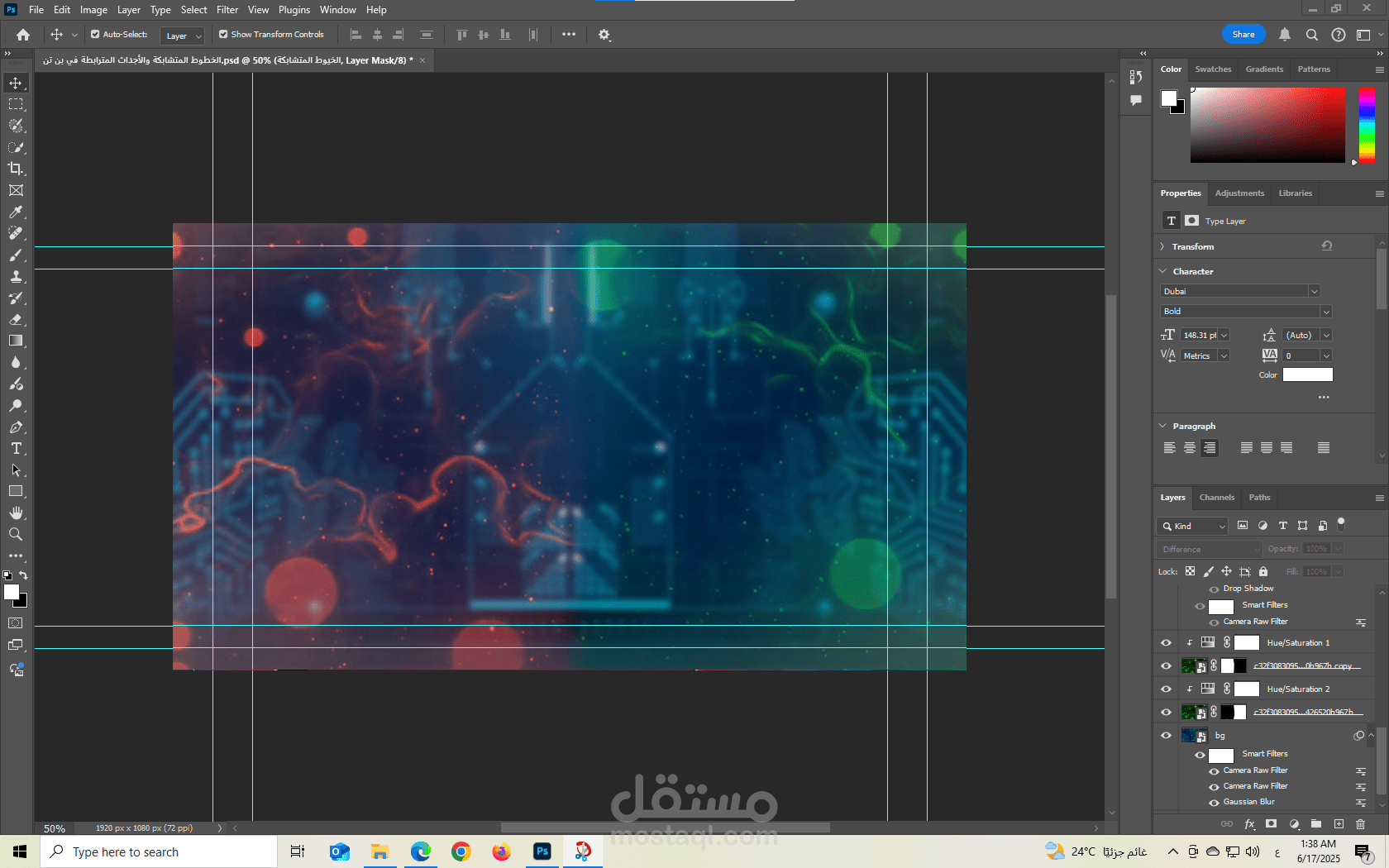1389x868 pixels.
Task: Select the Rectangular Marquee tool
Action: pos(16,104)
